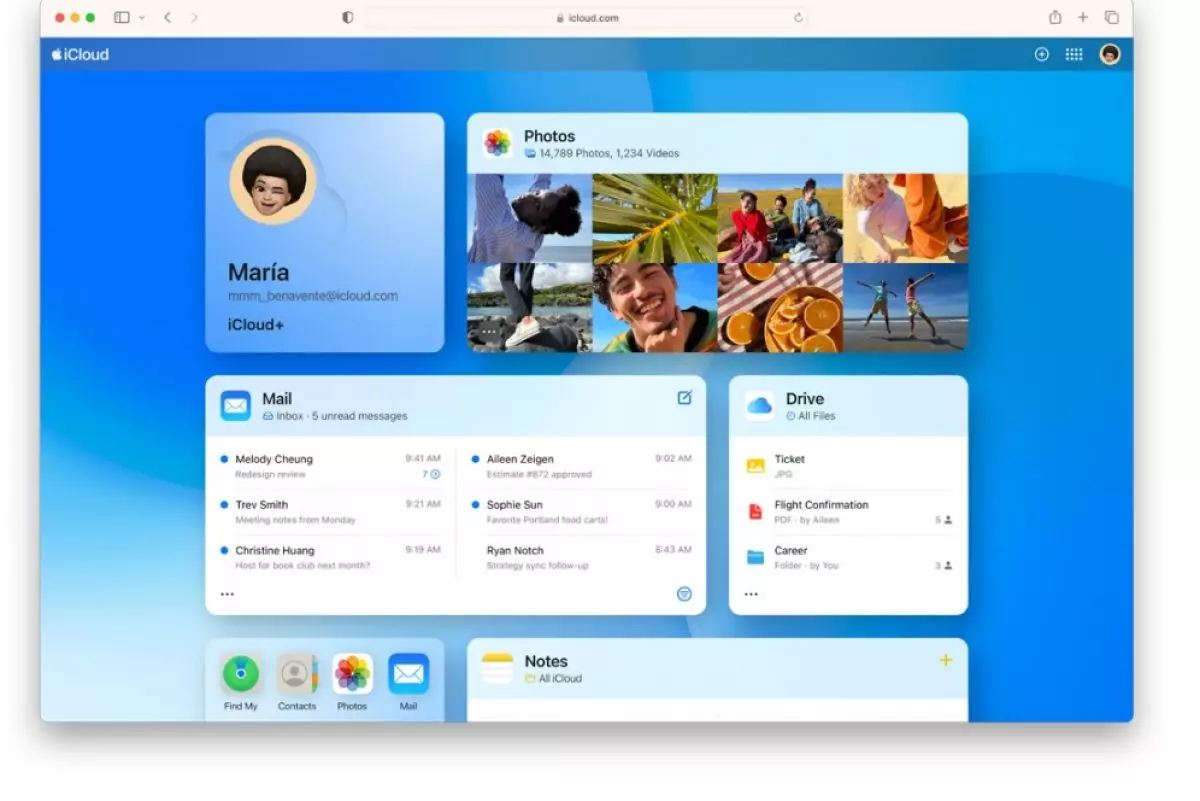This screenshot has width=1200, height=801.
Task: Open more options in Mail tile
Action: pos(227,594)
